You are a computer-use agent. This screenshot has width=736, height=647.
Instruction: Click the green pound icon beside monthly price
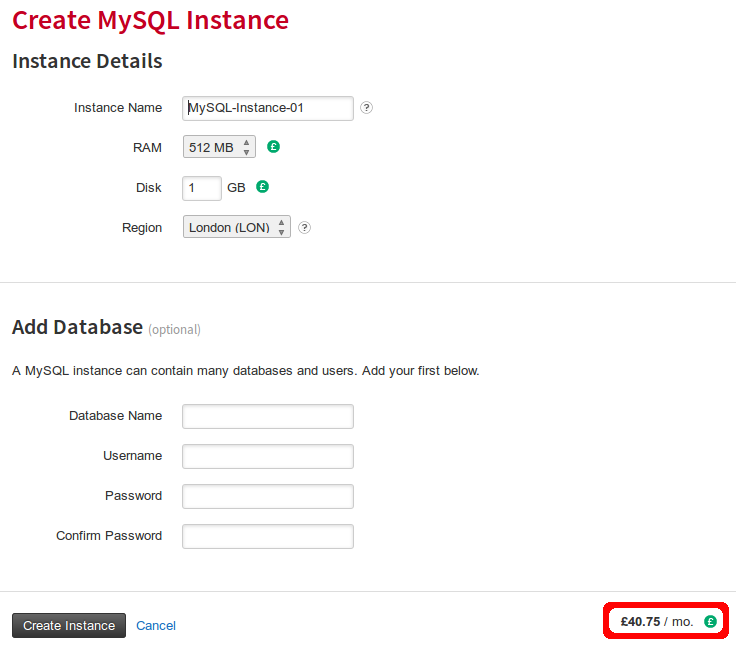coord(710,622)
